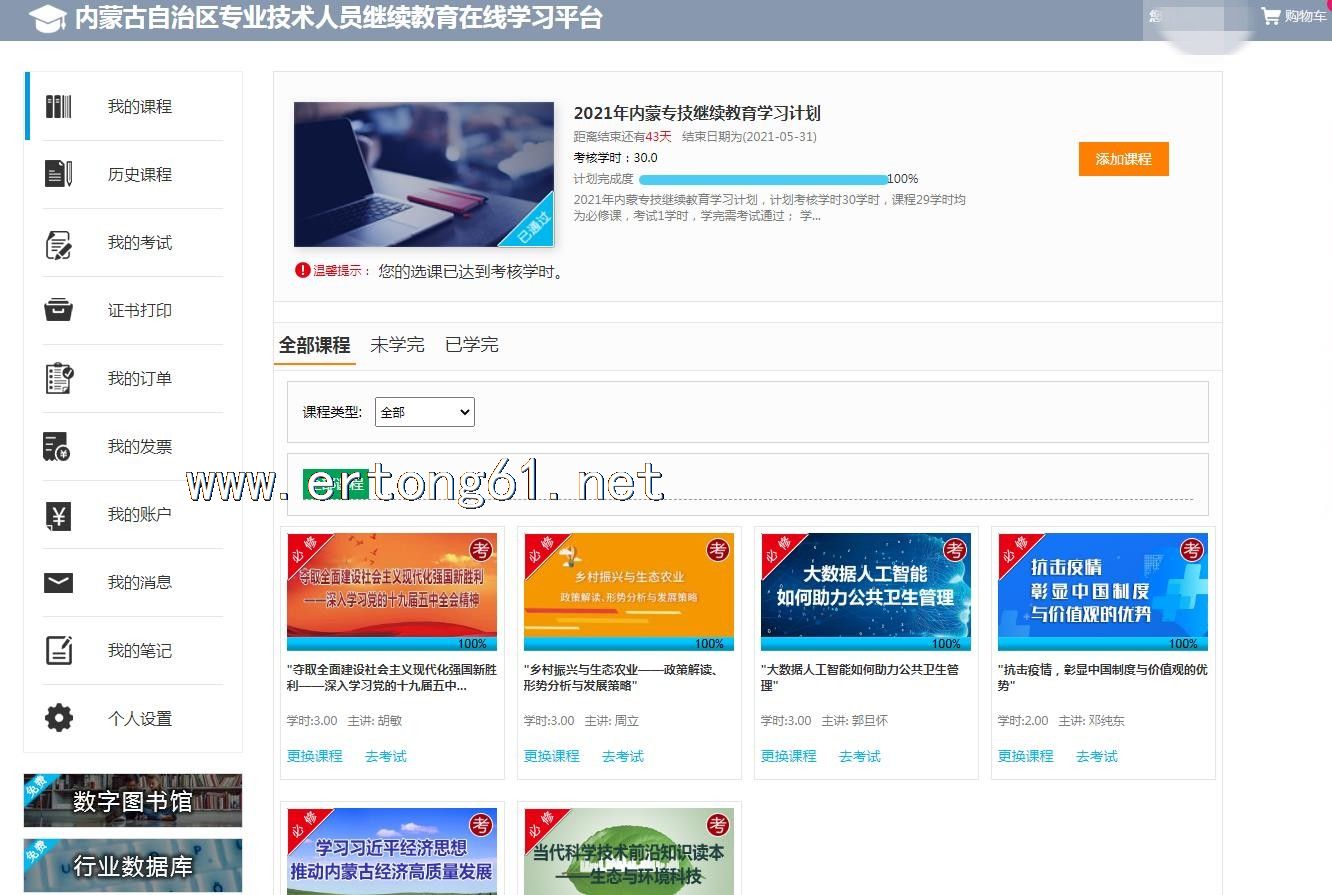Click 更换课程 under the 大数据人工智能 course

[x=788, y=756]
